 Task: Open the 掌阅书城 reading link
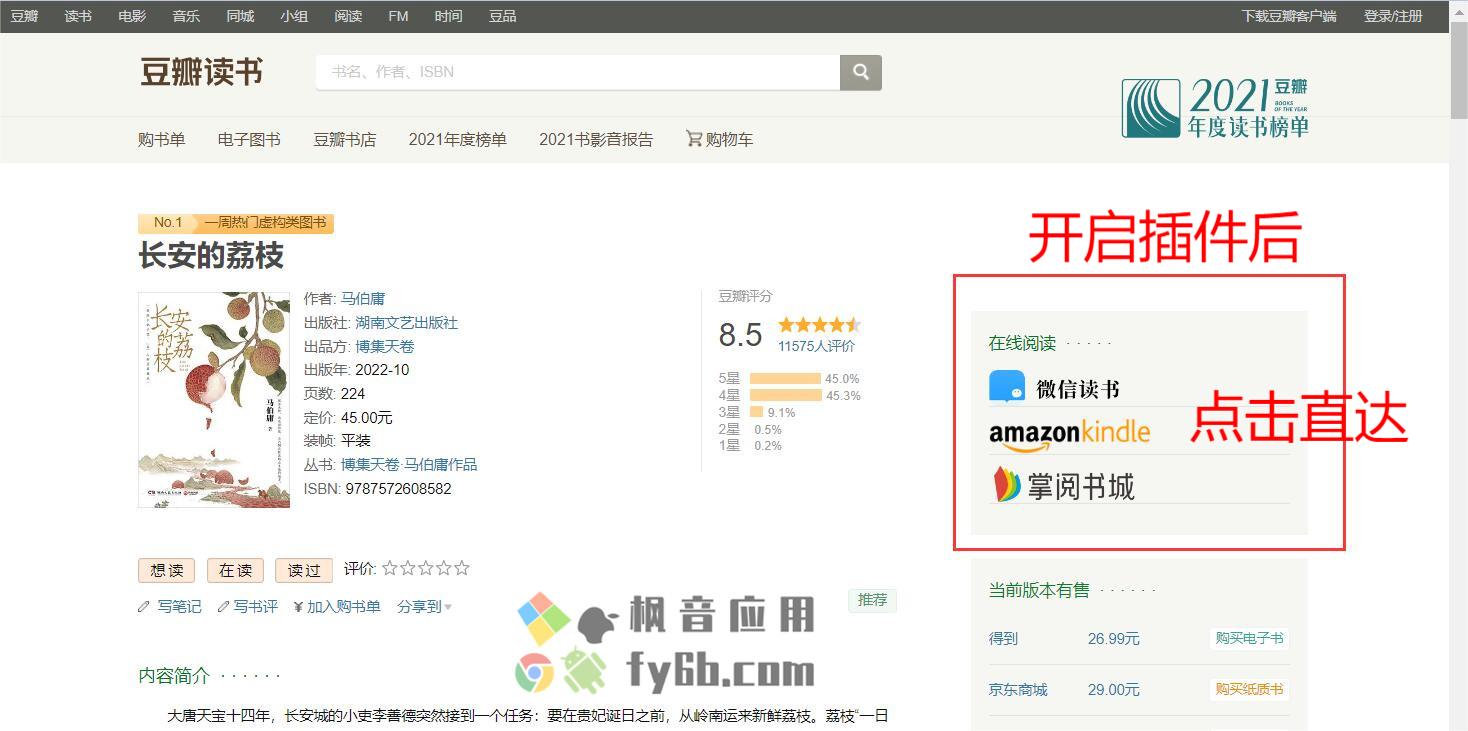click(1062, 486)
